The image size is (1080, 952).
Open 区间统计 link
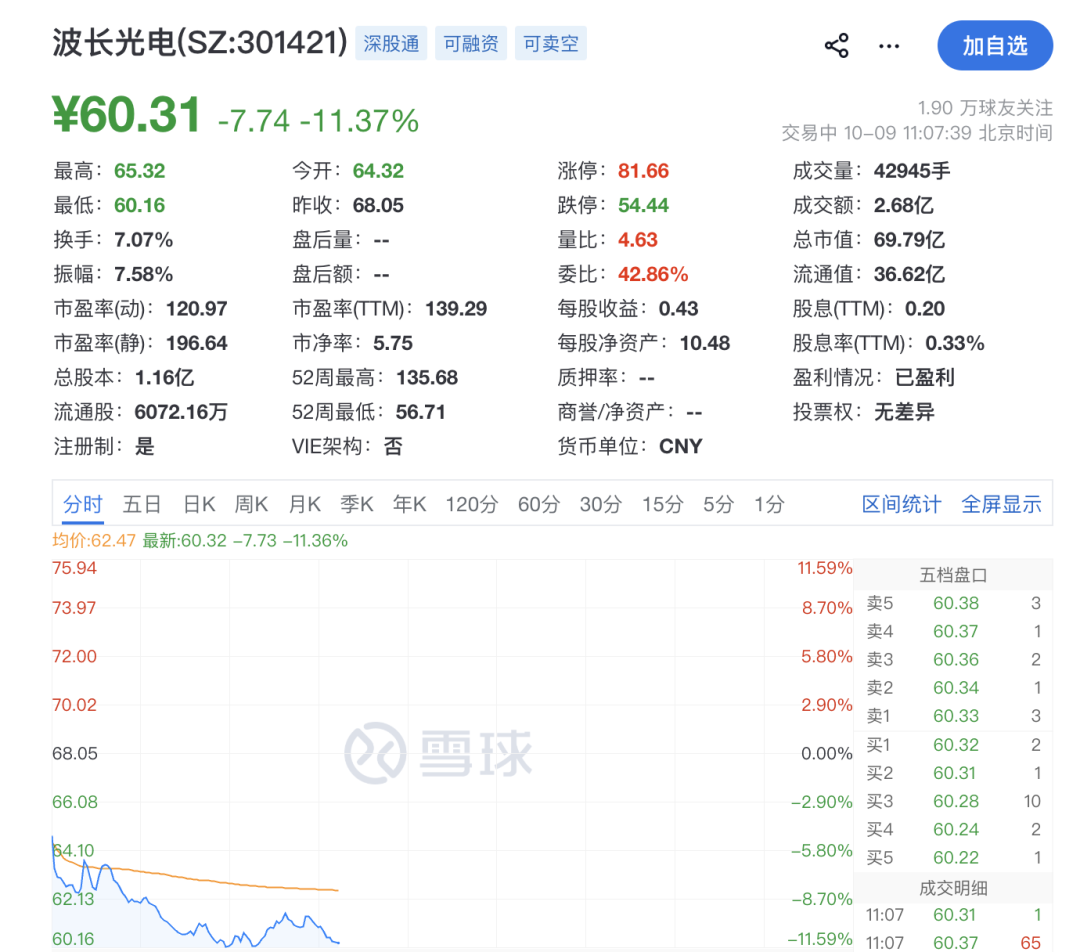(901, 504)
